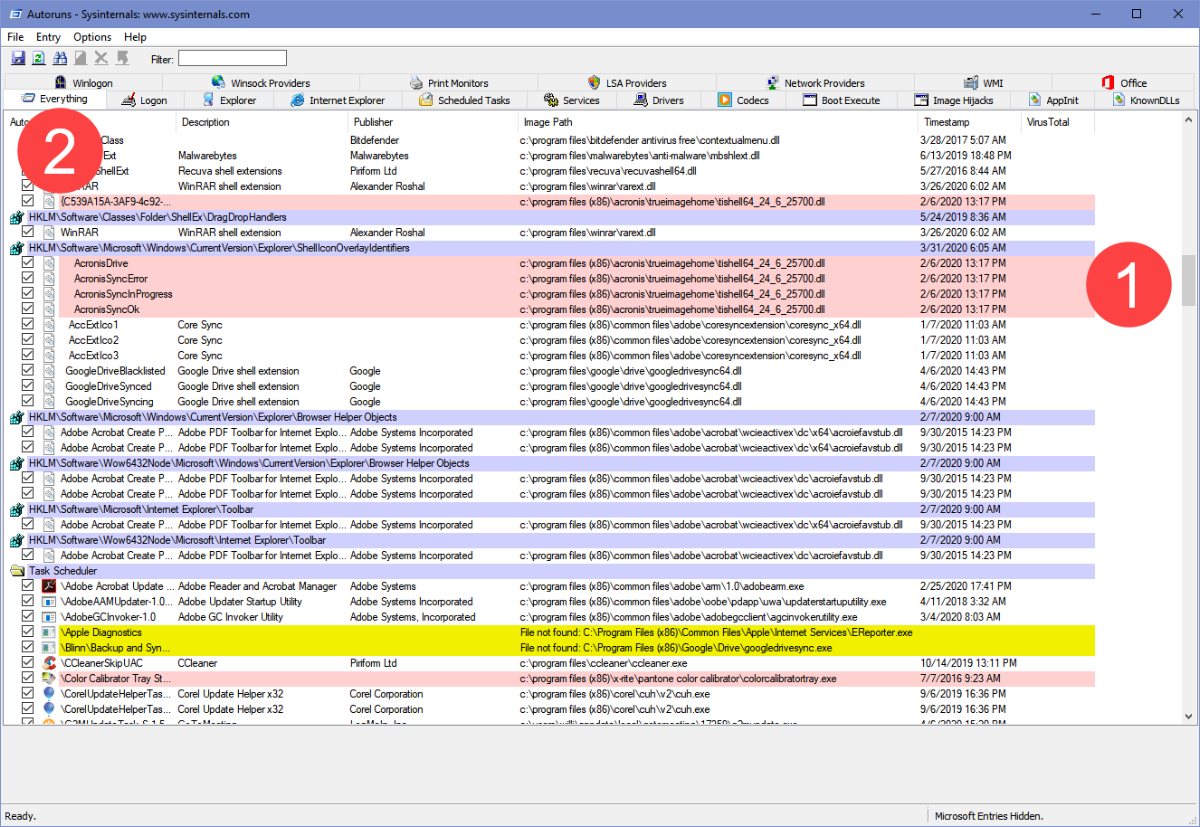Disable the AcronisSyncError entry checkbox
Viewport: 1200px width, 827px height.
pos(28,278)
